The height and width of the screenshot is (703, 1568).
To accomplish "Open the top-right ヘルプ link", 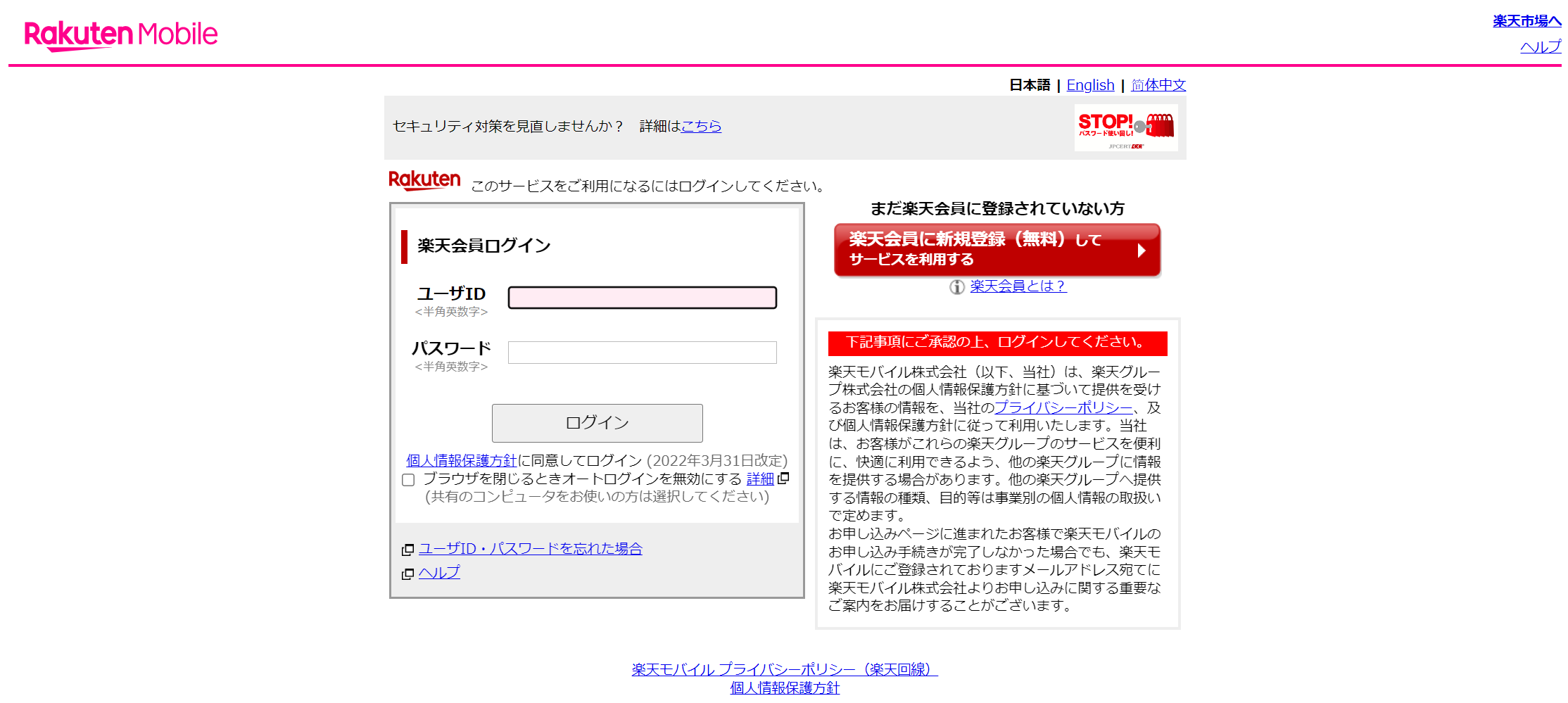I will pyautogui.click(x=1541, y=46).
